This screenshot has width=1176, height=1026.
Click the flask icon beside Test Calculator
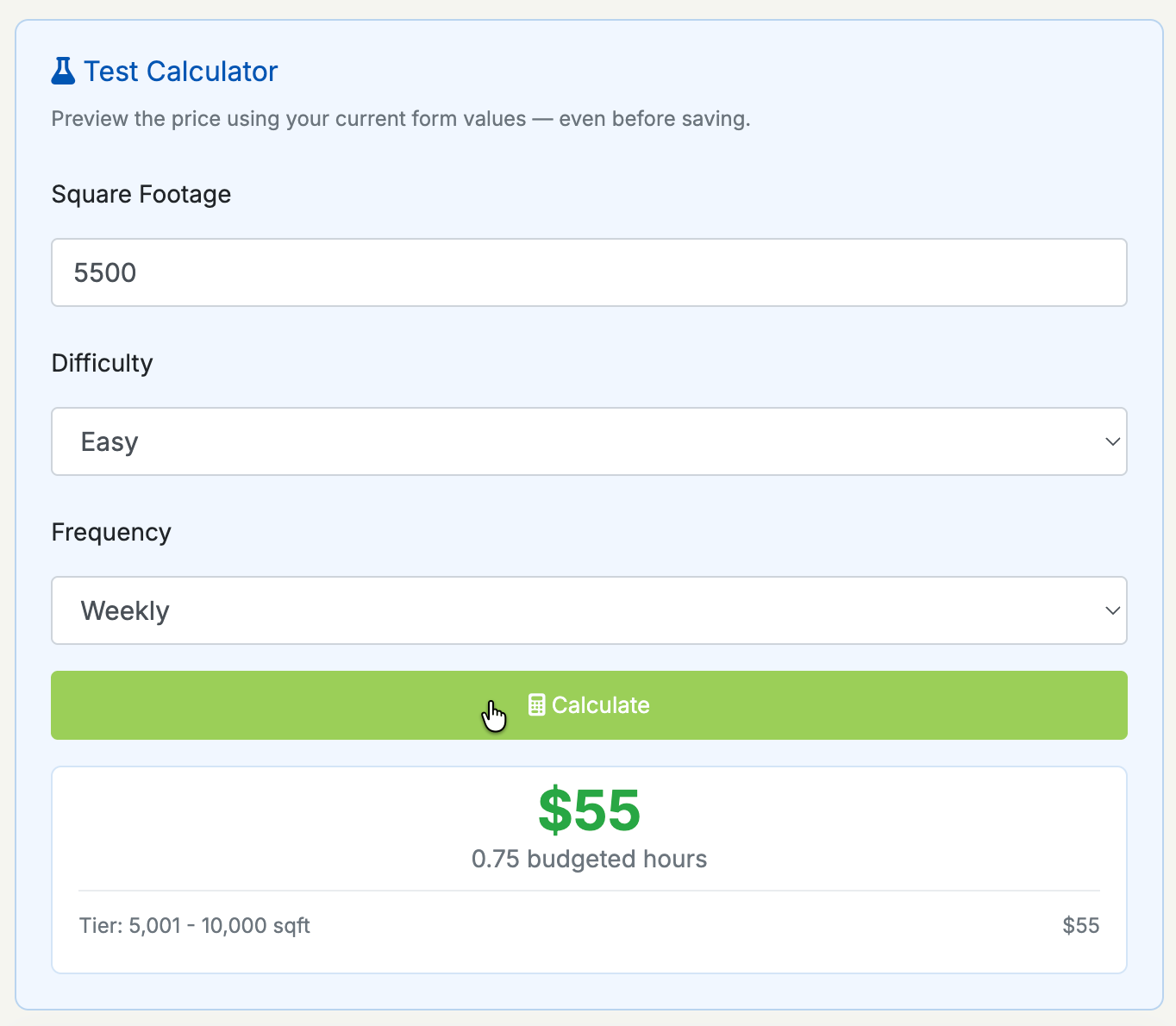[63, 71]
